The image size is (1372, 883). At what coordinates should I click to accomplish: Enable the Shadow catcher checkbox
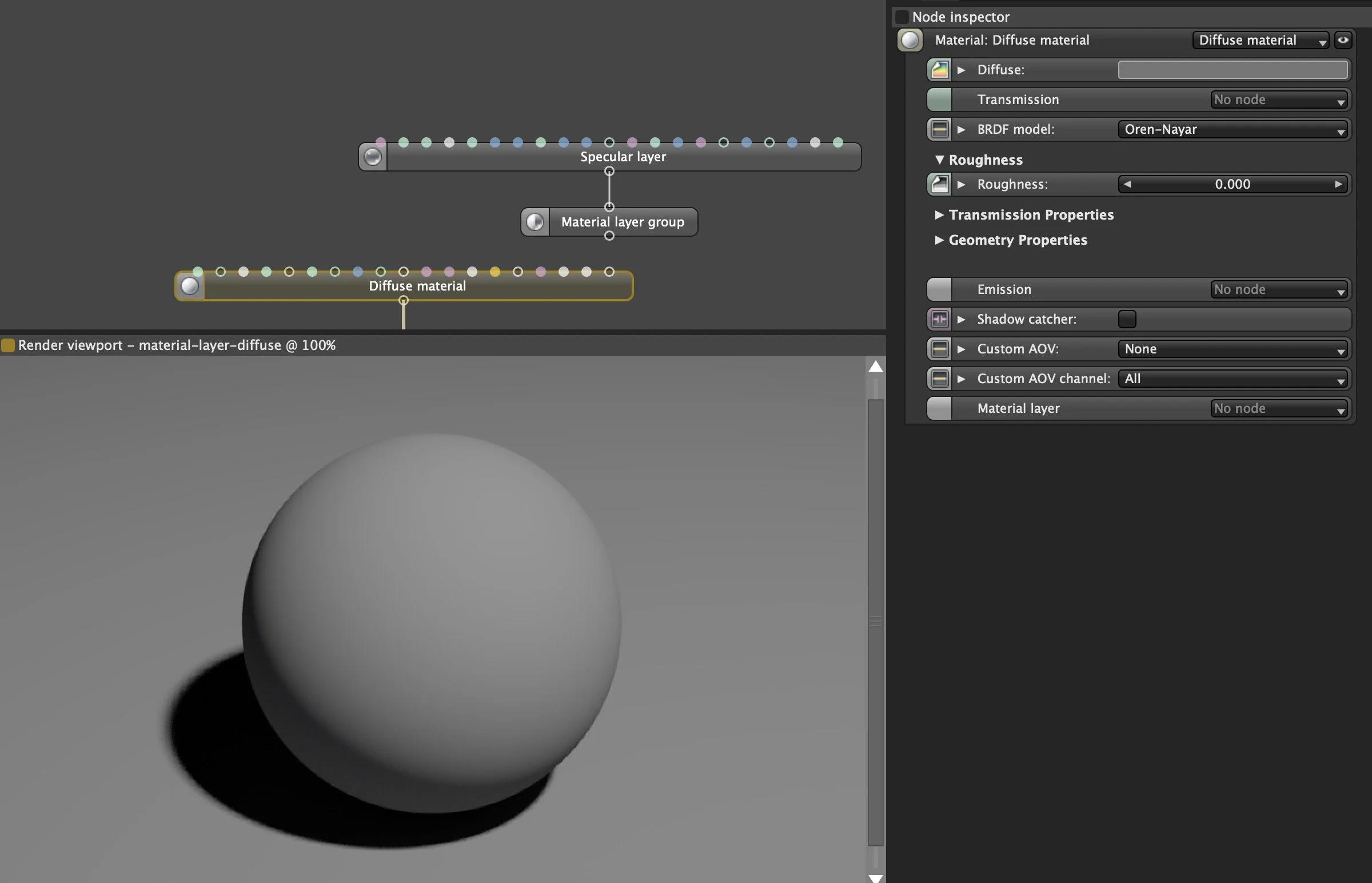pyautogui.click(x=1126, y=319)
